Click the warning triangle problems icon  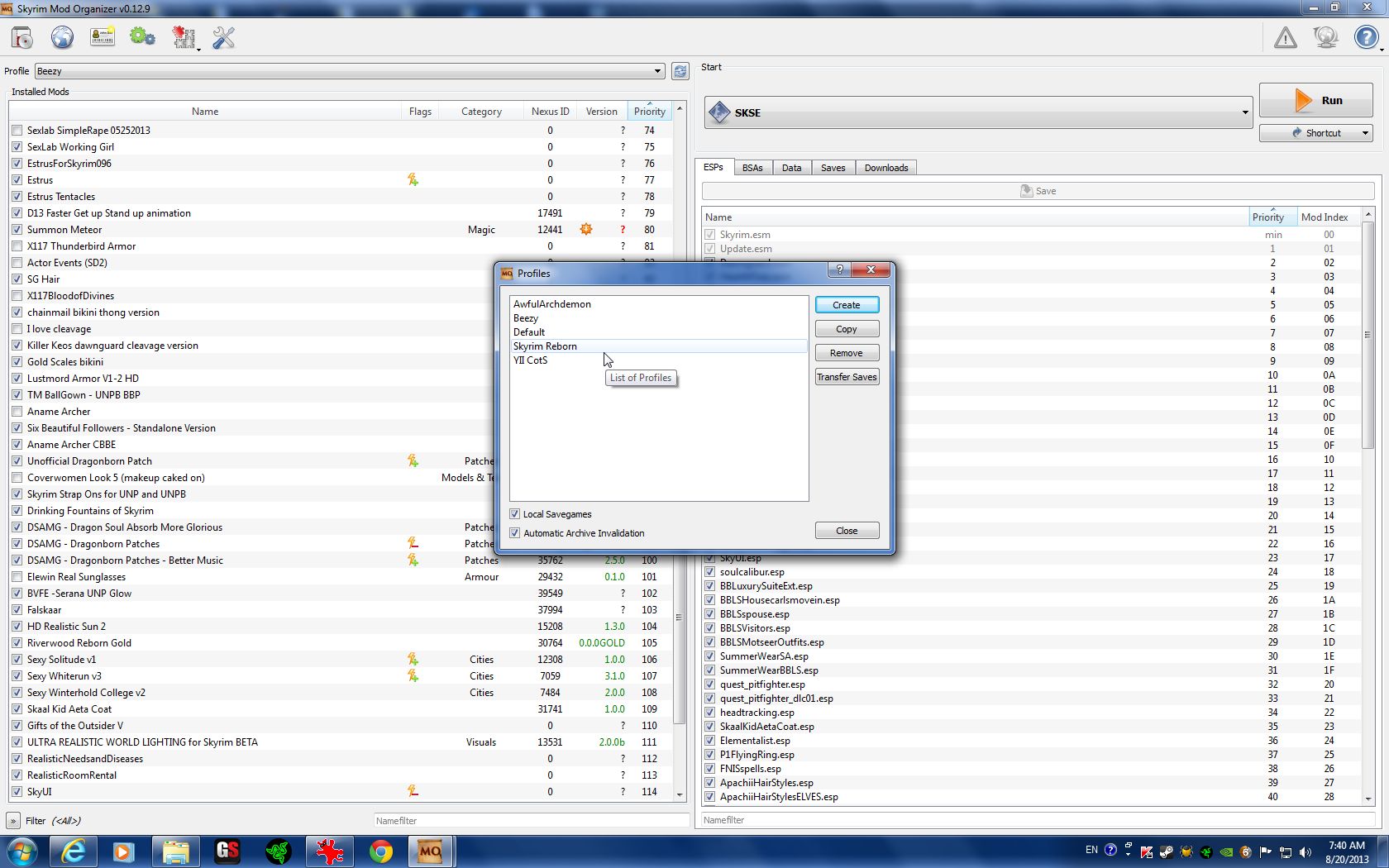tap(1285, 38)
